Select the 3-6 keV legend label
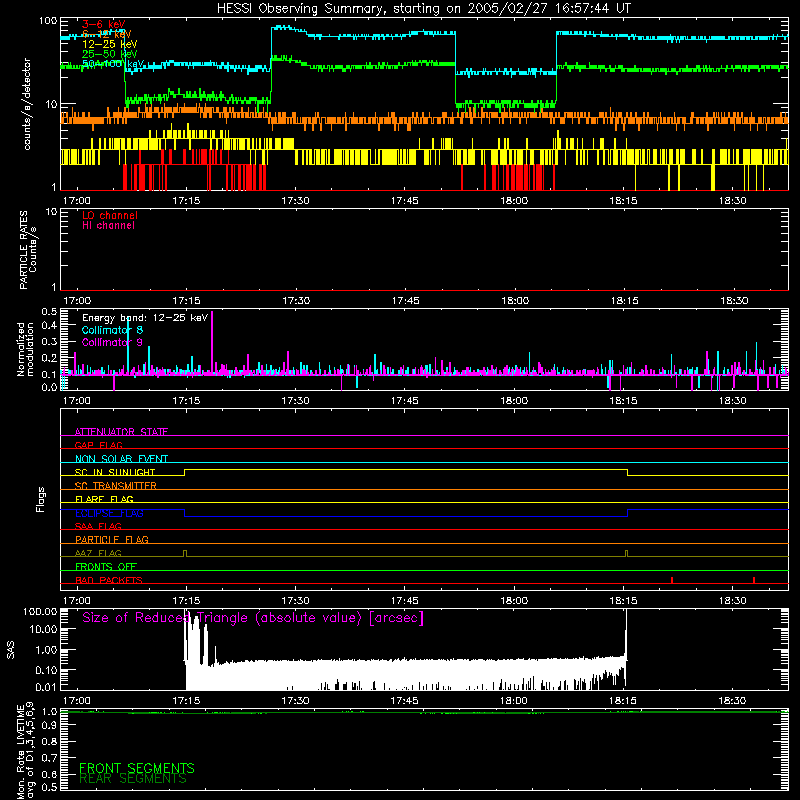 (103, 24)
